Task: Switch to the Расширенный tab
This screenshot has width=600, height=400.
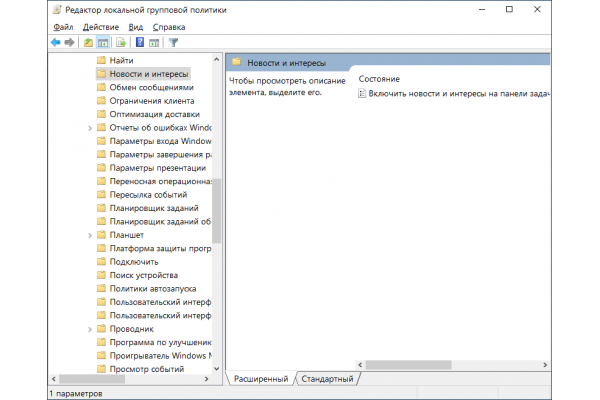Action: (261, 379)
